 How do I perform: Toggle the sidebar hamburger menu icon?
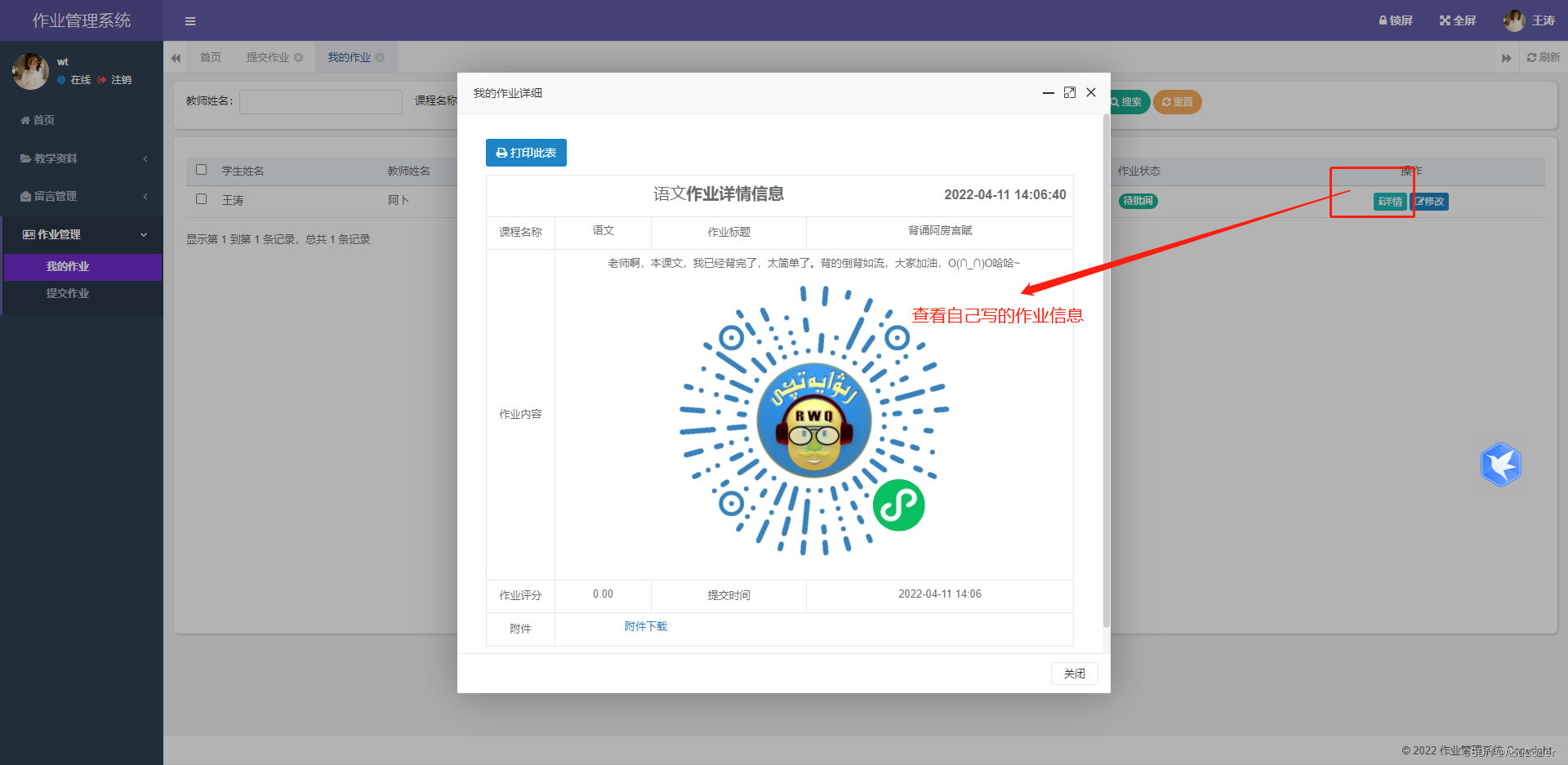click(190, 21)
